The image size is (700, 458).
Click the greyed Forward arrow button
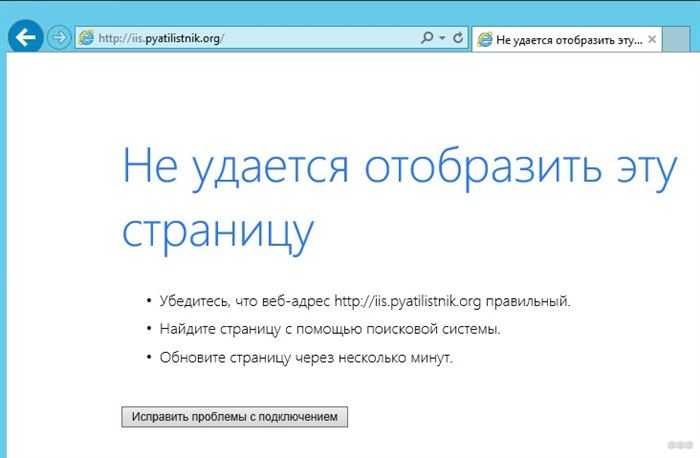click(58, 37)
